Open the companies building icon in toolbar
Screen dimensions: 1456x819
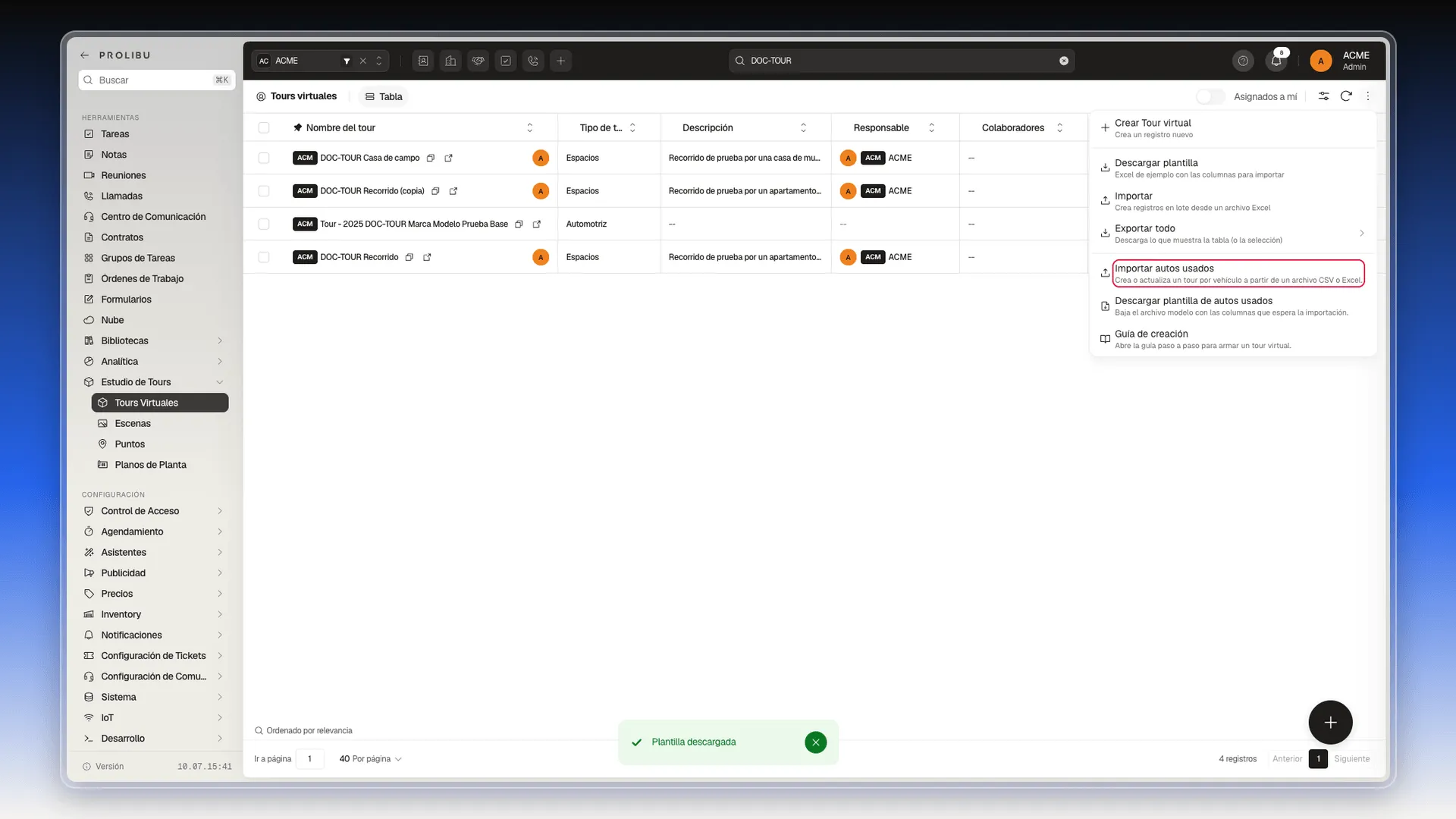coord(450,61)
